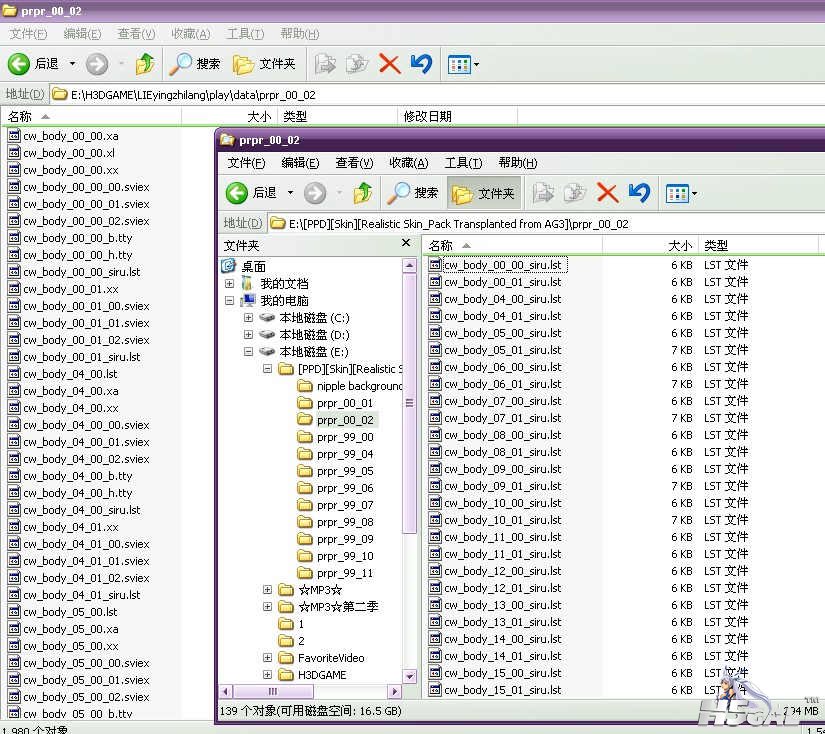The height and width of the screenshot is (734, 825).
Task: Click the Up folder icon in front window
Action: click(363, 193)
